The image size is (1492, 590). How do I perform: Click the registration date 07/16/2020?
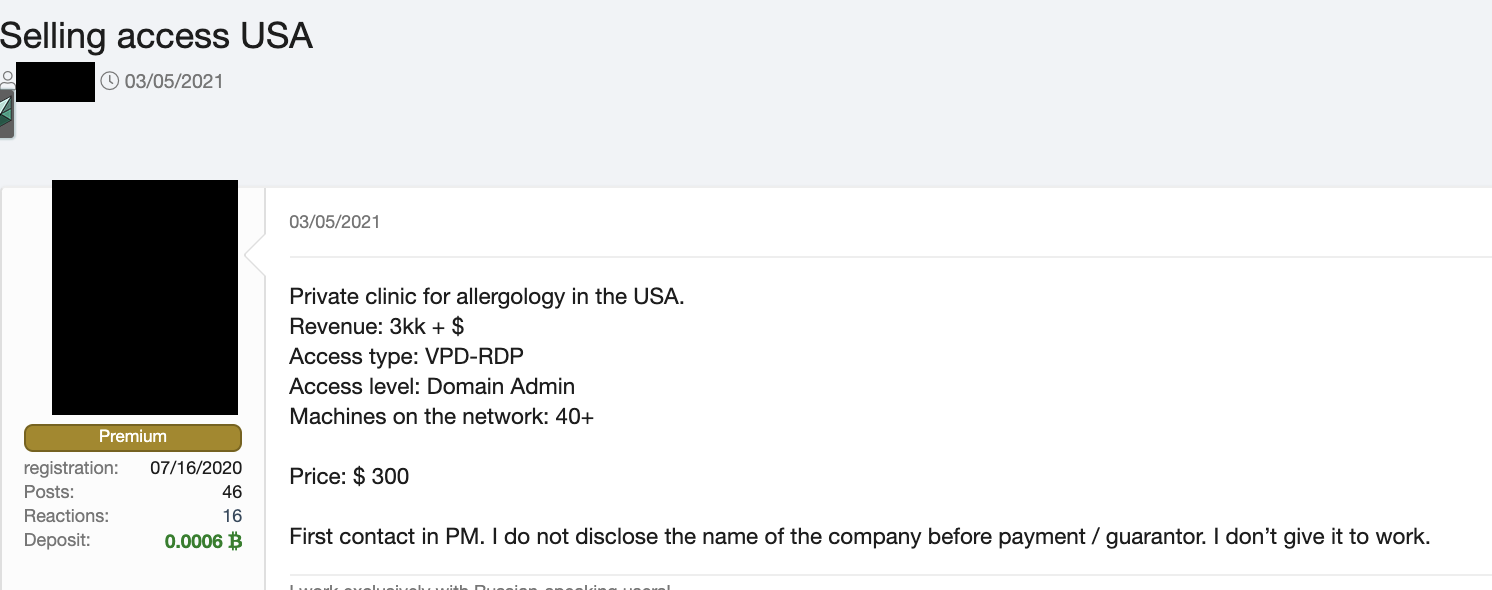[196, 468]
